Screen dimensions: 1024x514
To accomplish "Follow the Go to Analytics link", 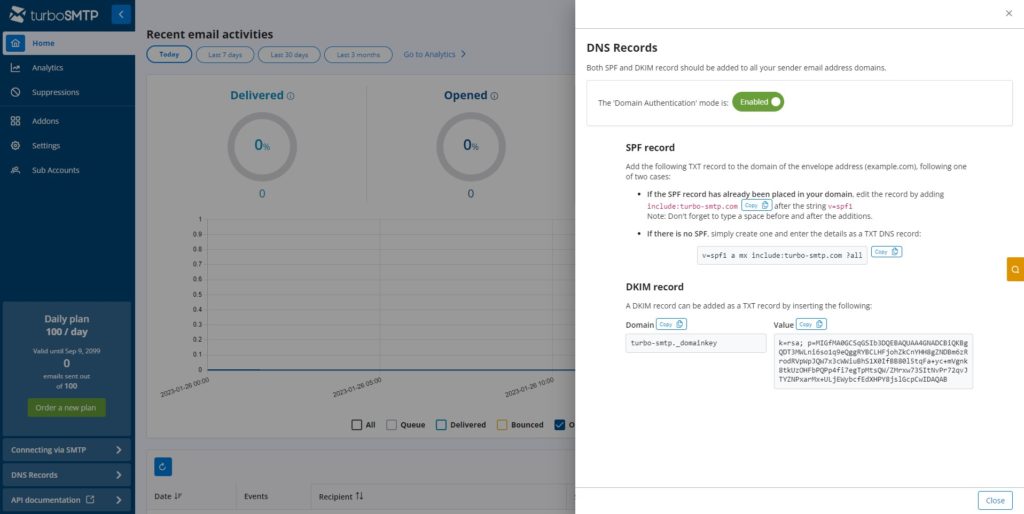I will point(434,54).
